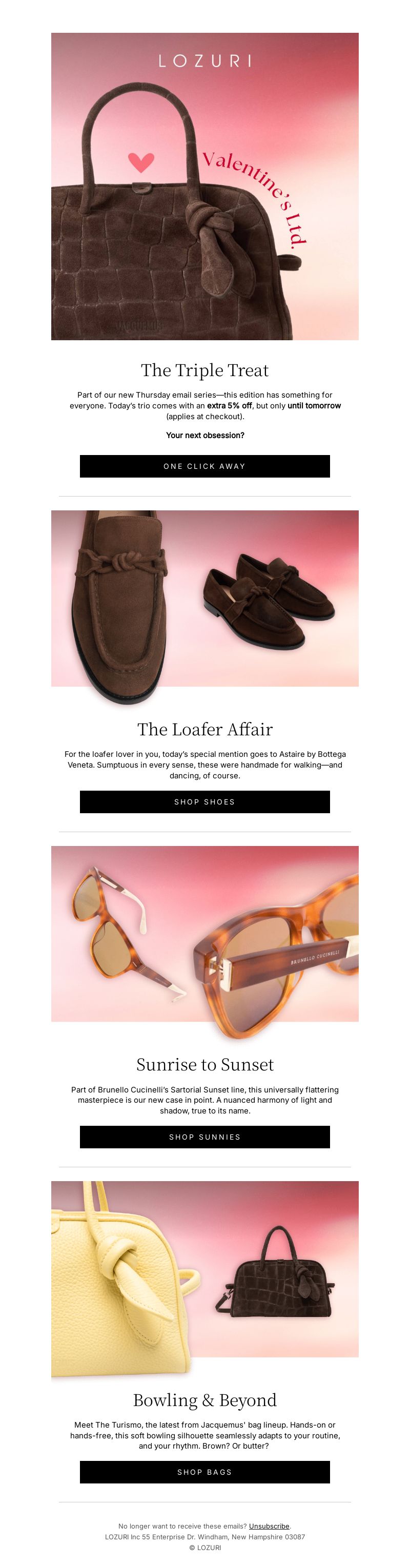Click the ONE CLICK AWAY button

click(204, 466)
